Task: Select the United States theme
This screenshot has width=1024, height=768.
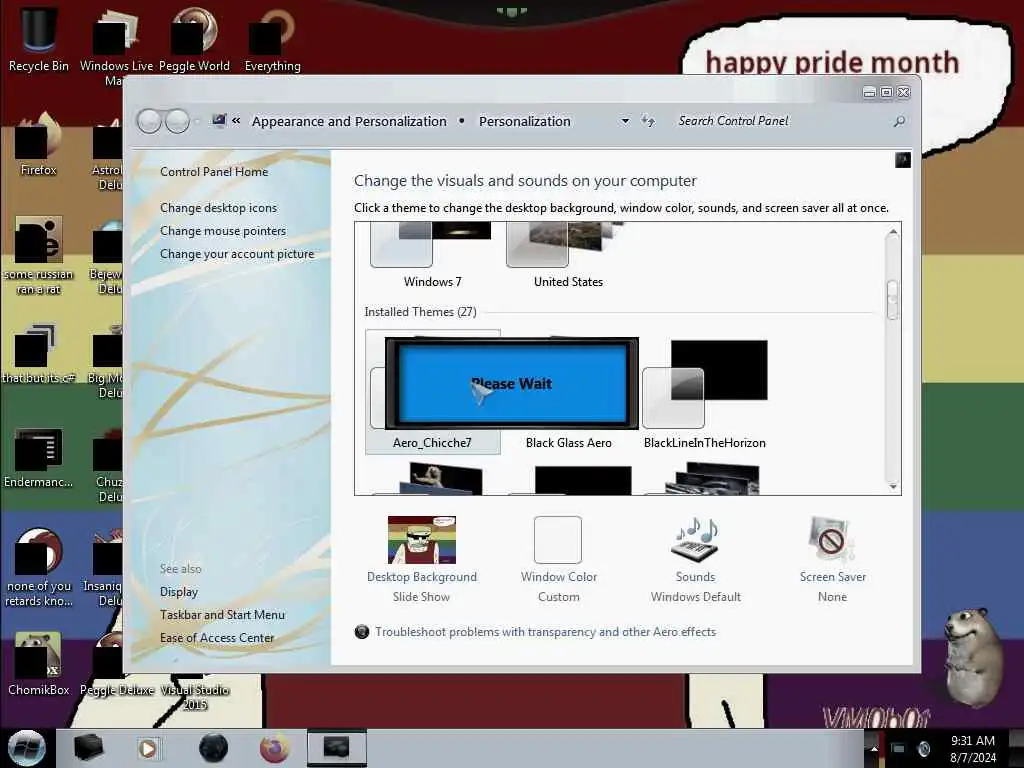Action: click(568, 256)
